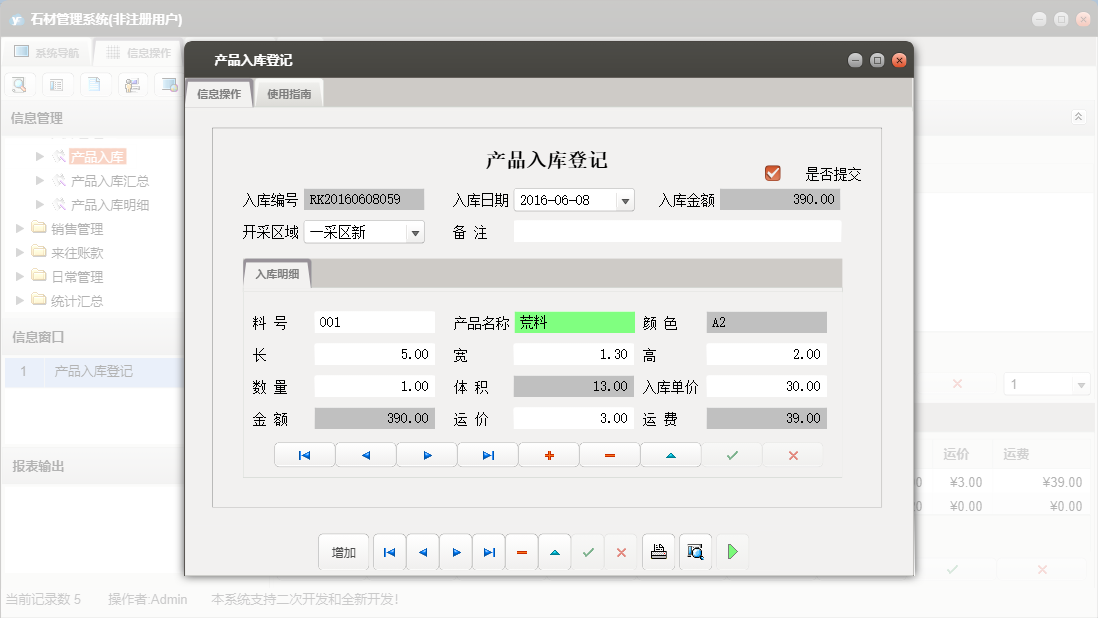The image size is (1098, 618).
Task: Cancel detail entry with red X icon
Action: pos(792,454)
